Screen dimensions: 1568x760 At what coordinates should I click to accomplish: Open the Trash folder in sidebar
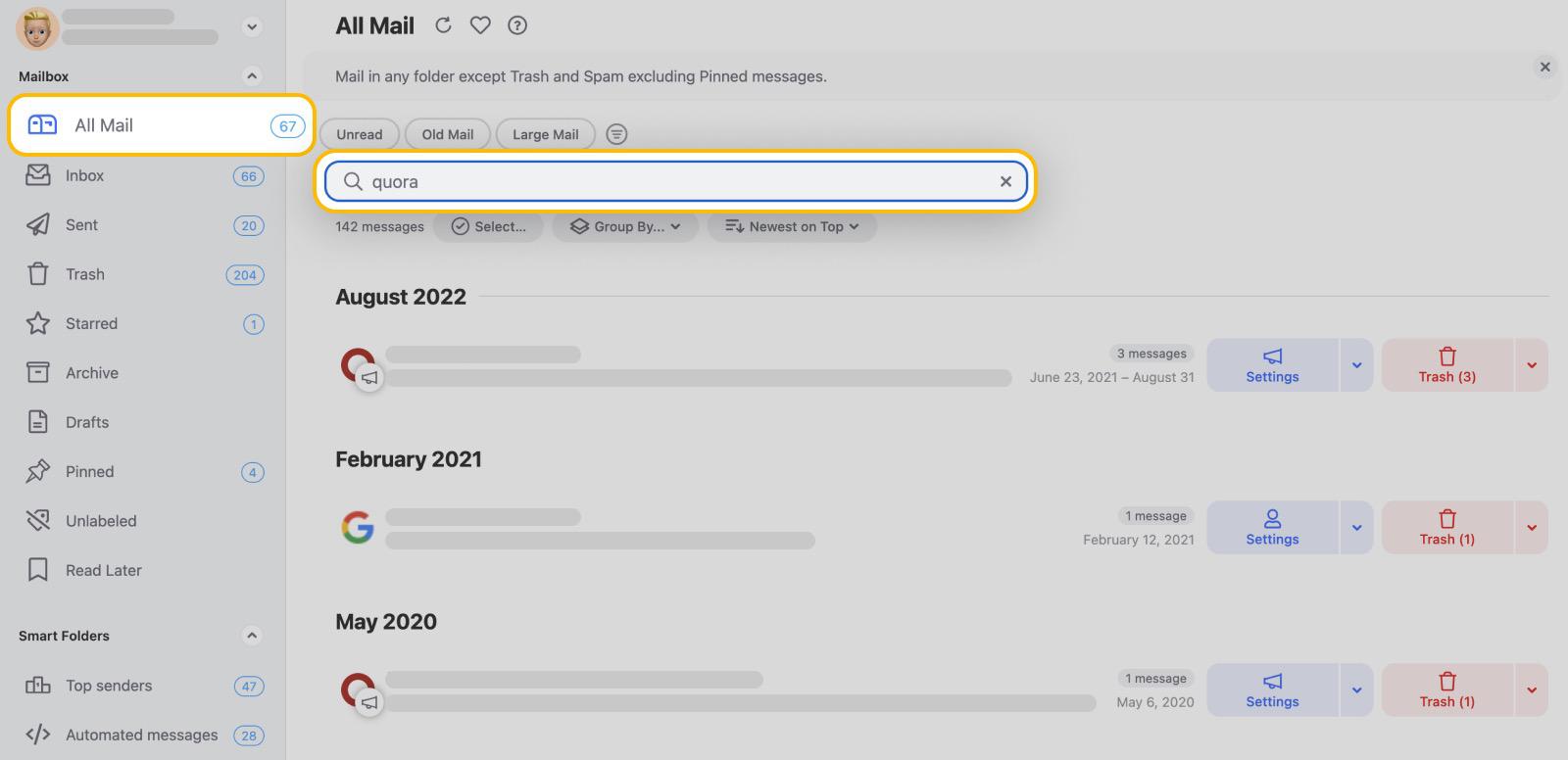[145, 274]
